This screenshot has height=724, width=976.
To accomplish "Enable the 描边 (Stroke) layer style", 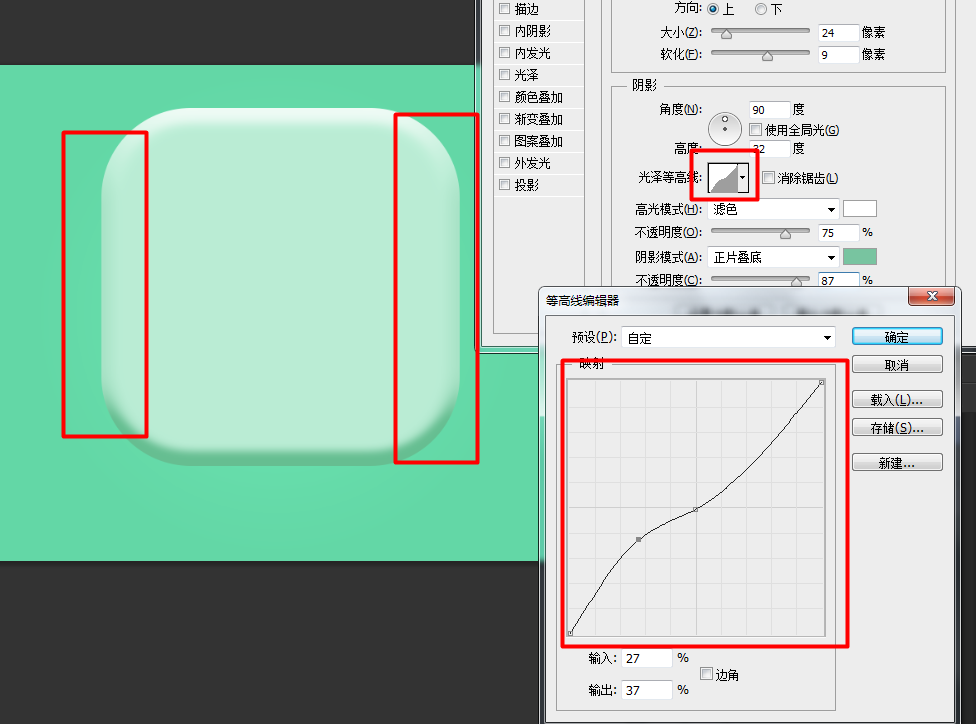I will [x=503, y=8].
